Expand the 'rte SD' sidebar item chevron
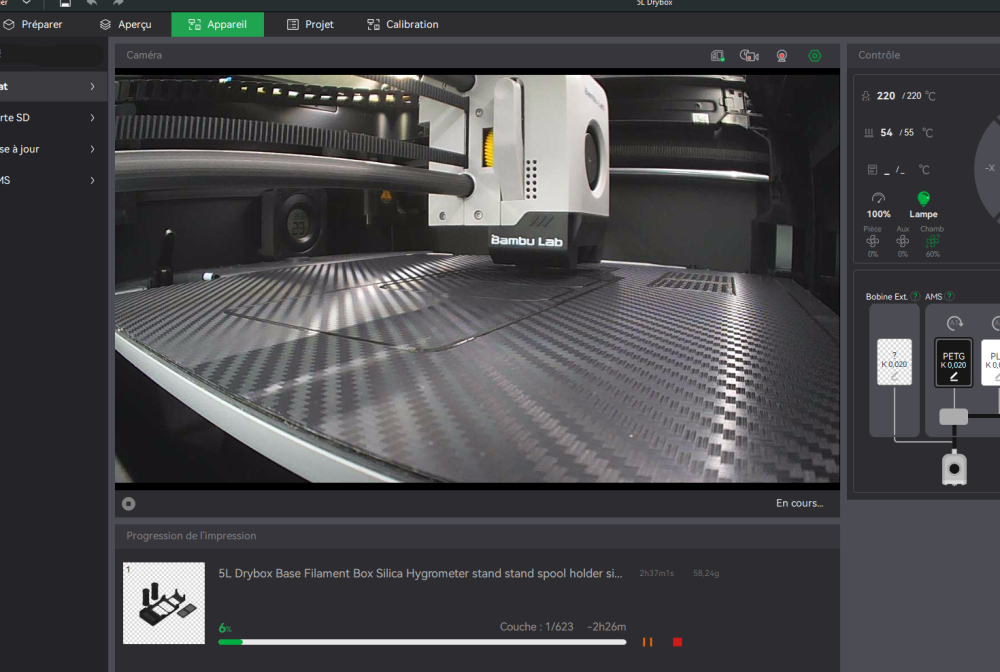Image resolution: width=1000 pixels, height=672 pixels. coord(92,118)
